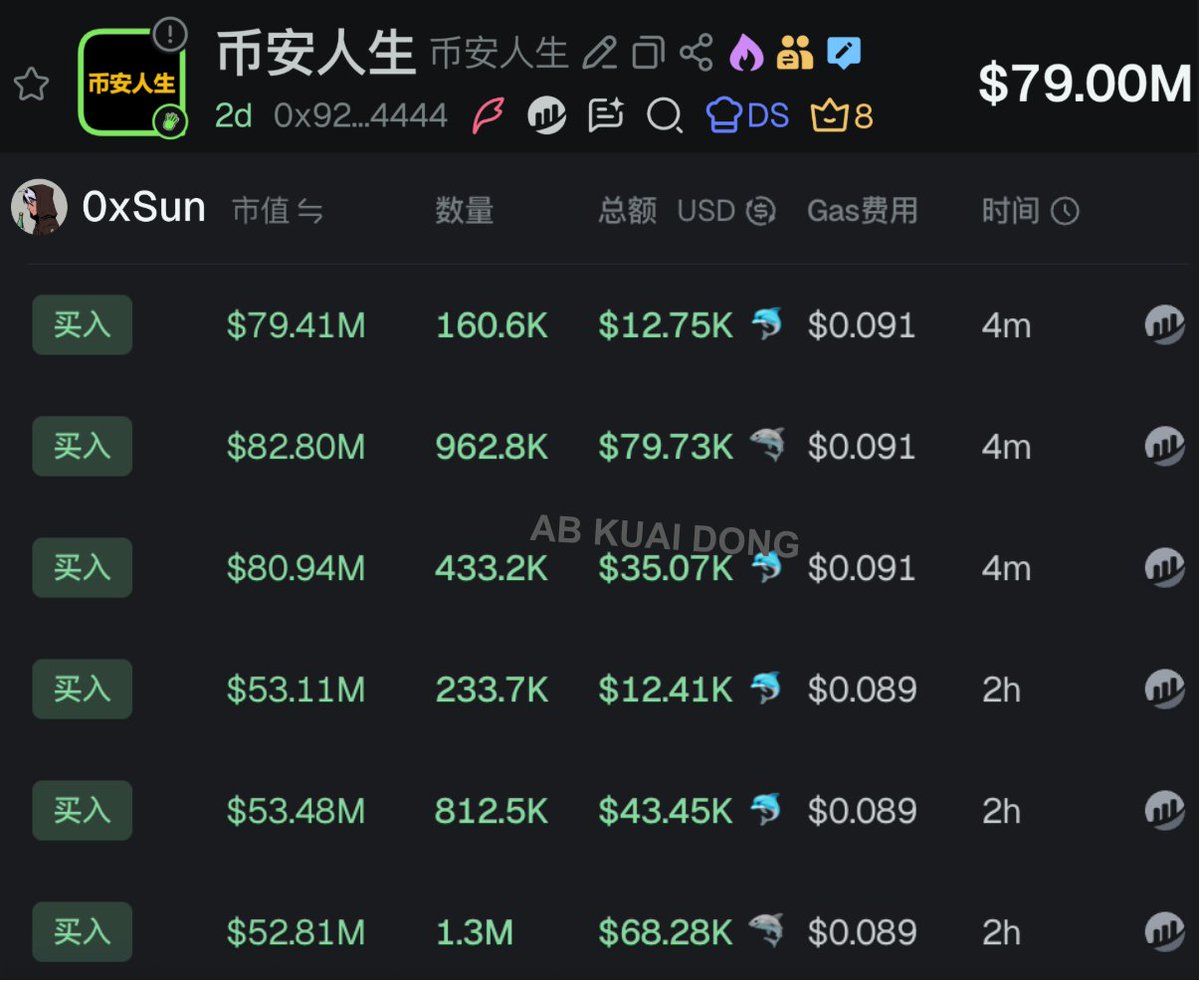
Task: Click dolphin icon next to $12.41K
Action: [767, 687]
